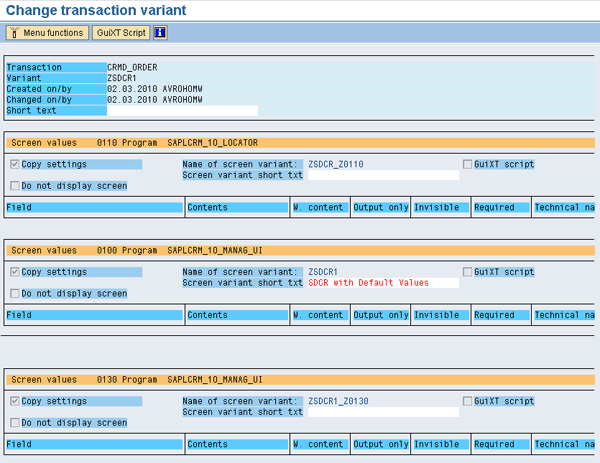Check GuiXT script for screen 0130
The width and height of the screenshot is (600, 463).
point(467,400)
